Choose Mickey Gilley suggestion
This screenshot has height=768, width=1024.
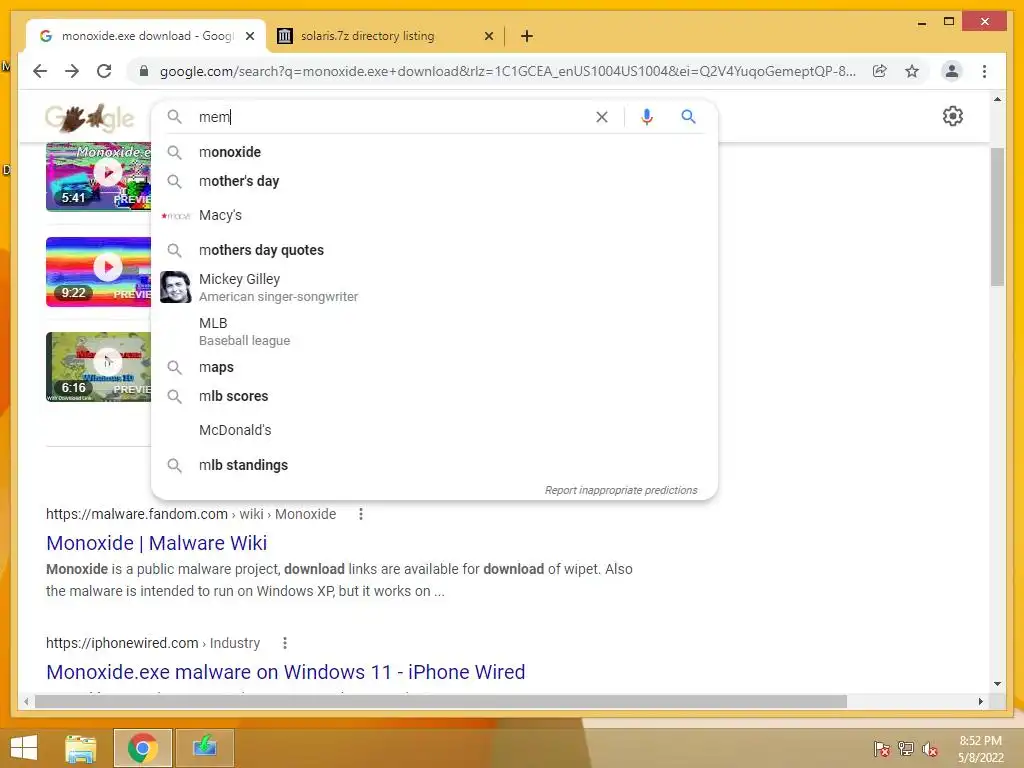click(434, 287)
